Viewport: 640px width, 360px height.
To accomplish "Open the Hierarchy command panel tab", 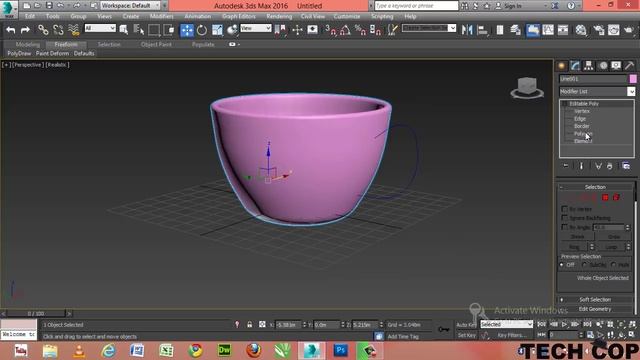I will (x=589, y=66).
